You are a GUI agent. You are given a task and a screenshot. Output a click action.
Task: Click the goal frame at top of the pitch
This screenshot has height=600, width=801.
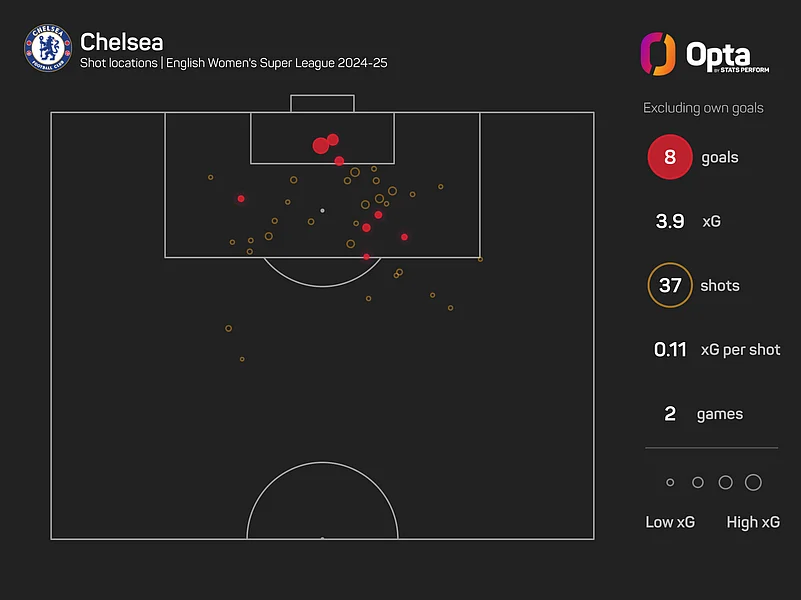click(x=322, y=103)
